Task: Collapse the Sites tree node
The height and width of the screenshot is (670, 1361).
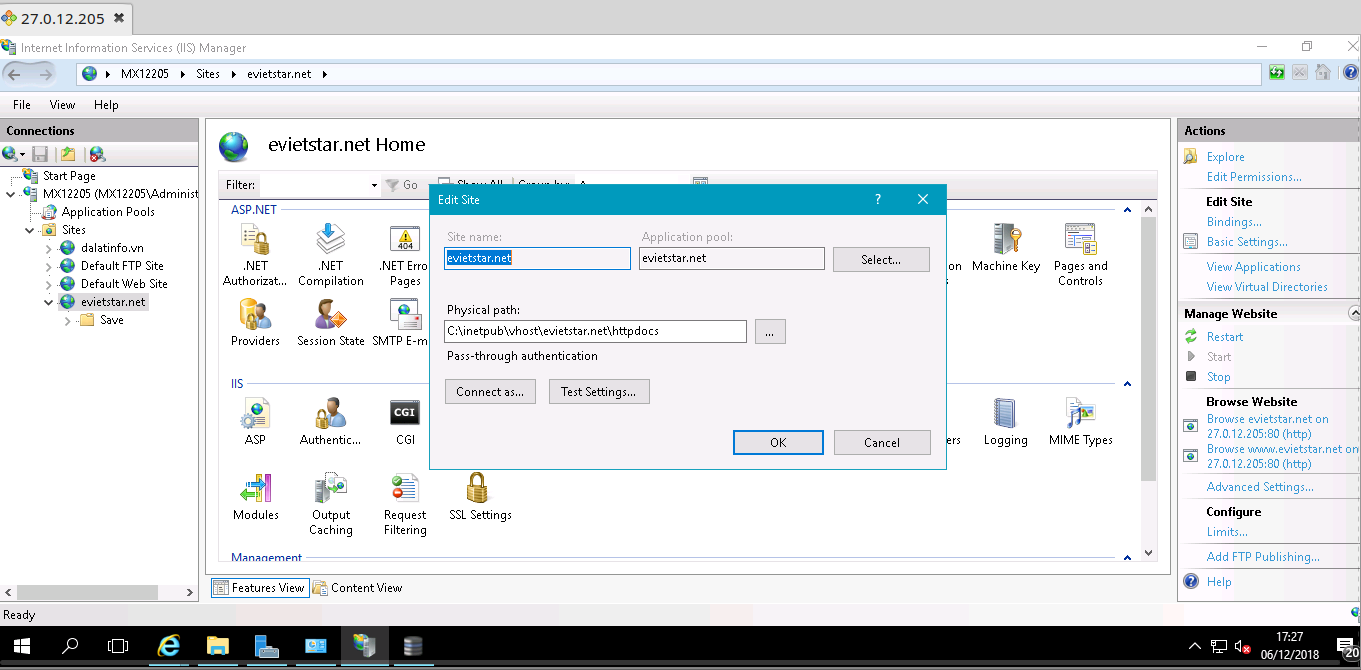Action: (x=30, y=230)
